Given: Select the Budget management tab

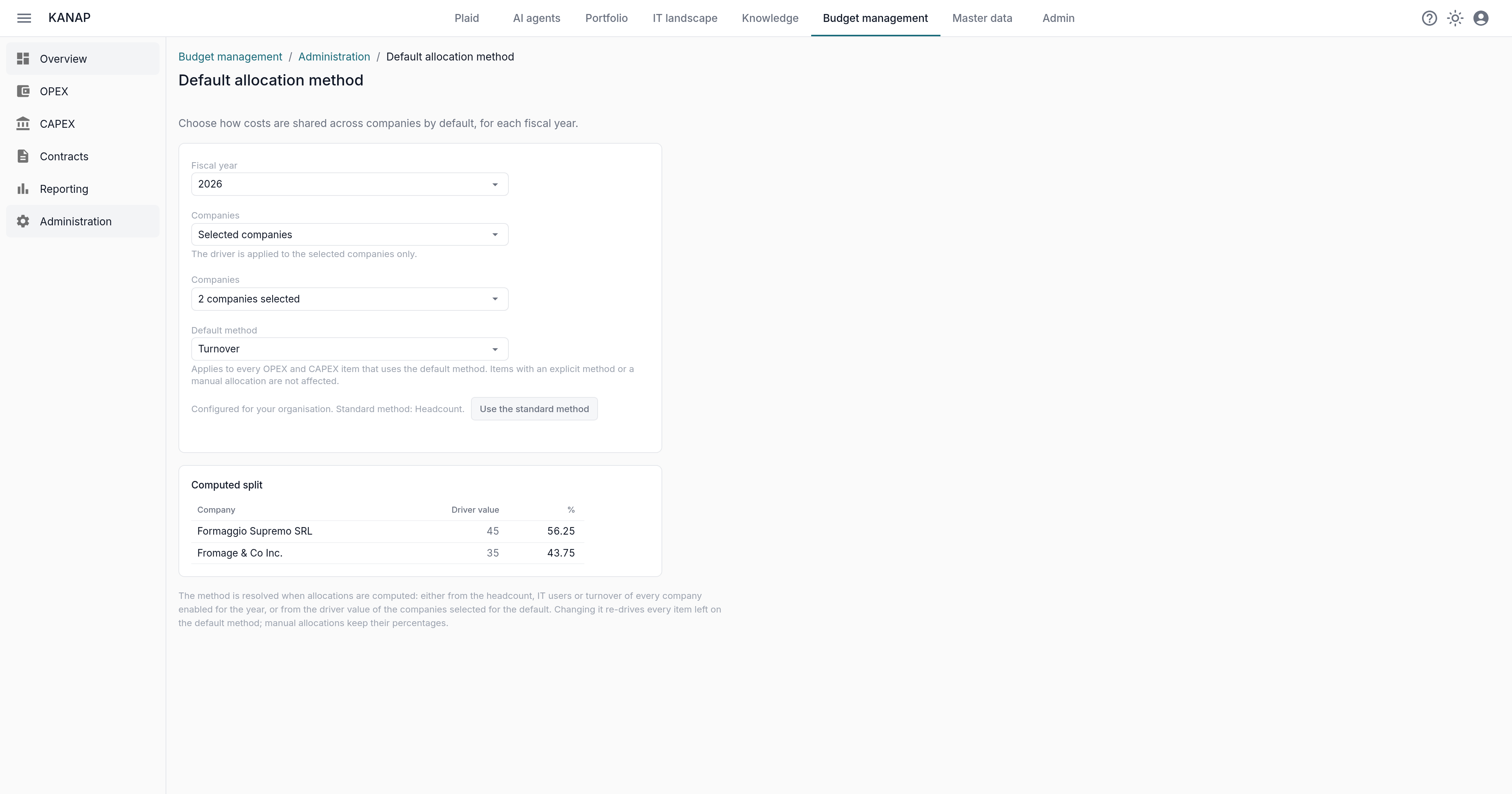Looking at the screenshot, I should [875, 18].
